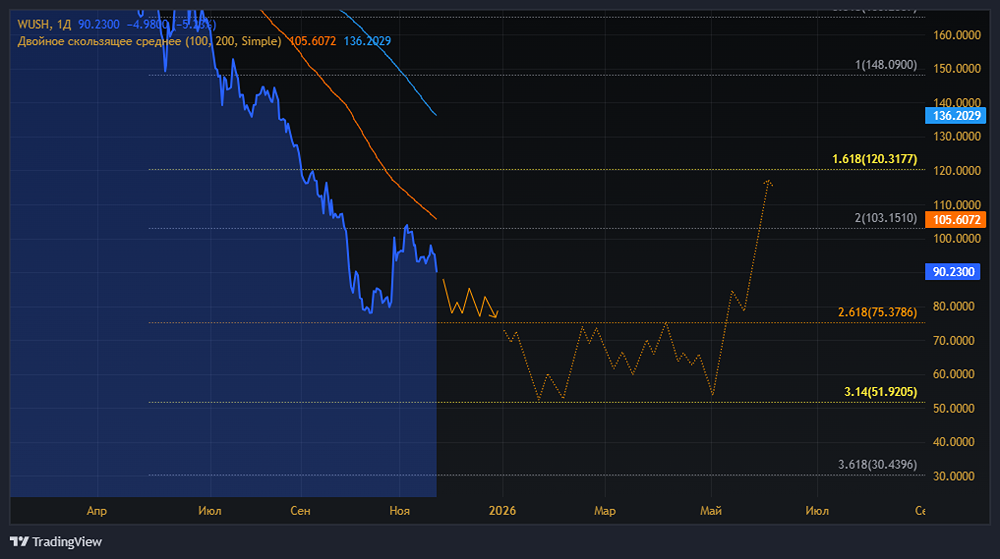Click the 60.0000 price scale label
This screenshot has width=1000, height=559.
click(x=953, y=374)
